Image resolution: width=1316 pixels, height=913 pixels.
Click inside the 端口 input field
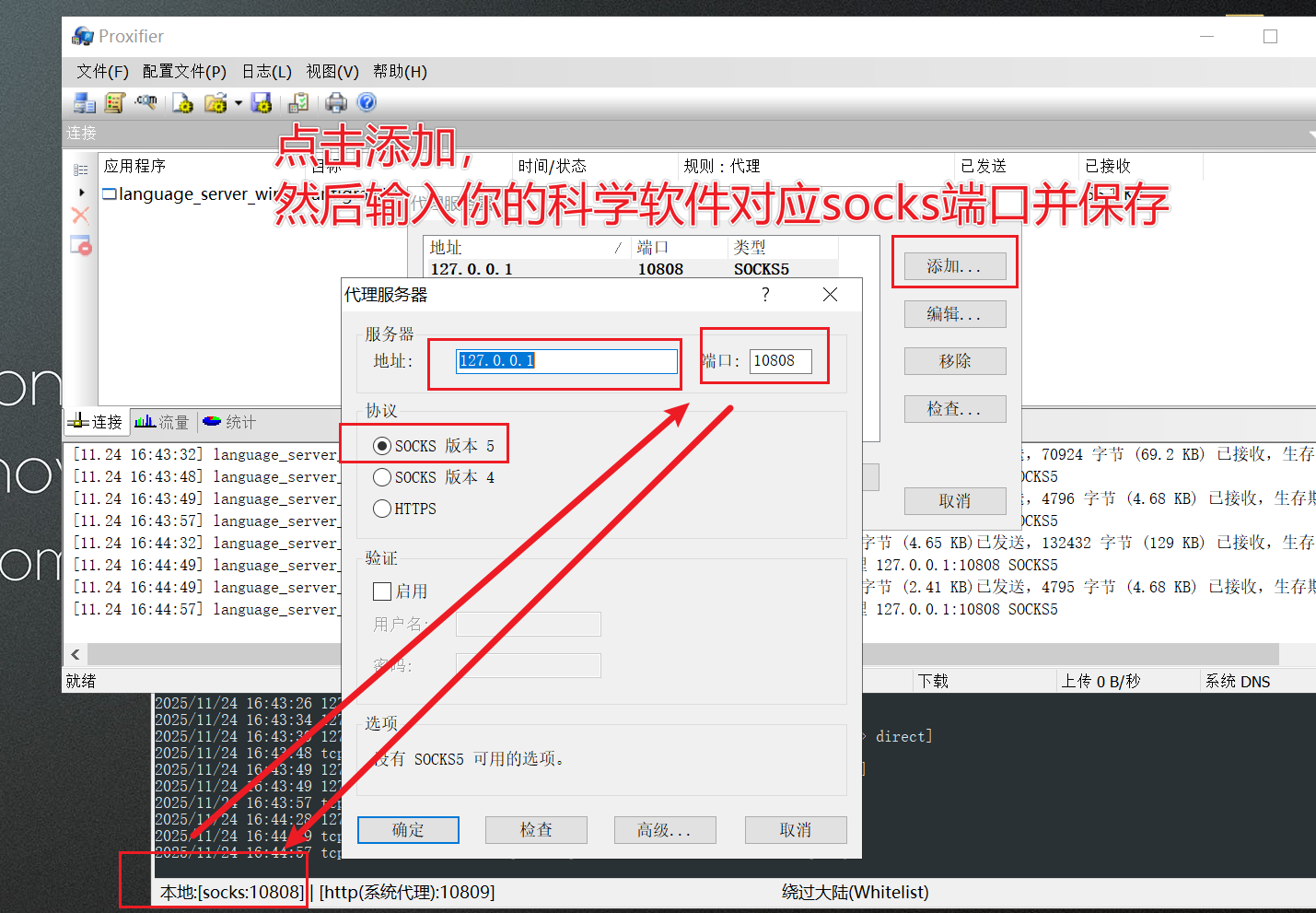tap(781, 360)
